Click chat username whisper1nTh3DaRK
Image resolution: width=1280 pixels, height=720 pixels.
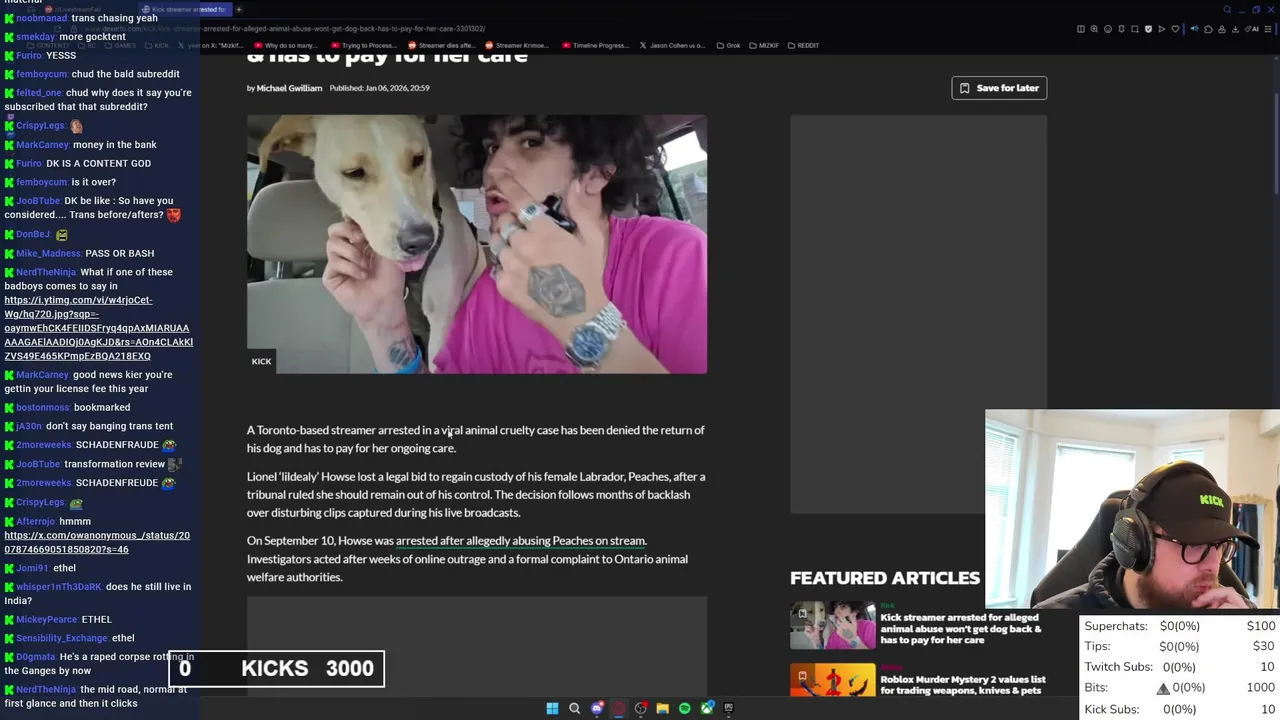(59, 587)
